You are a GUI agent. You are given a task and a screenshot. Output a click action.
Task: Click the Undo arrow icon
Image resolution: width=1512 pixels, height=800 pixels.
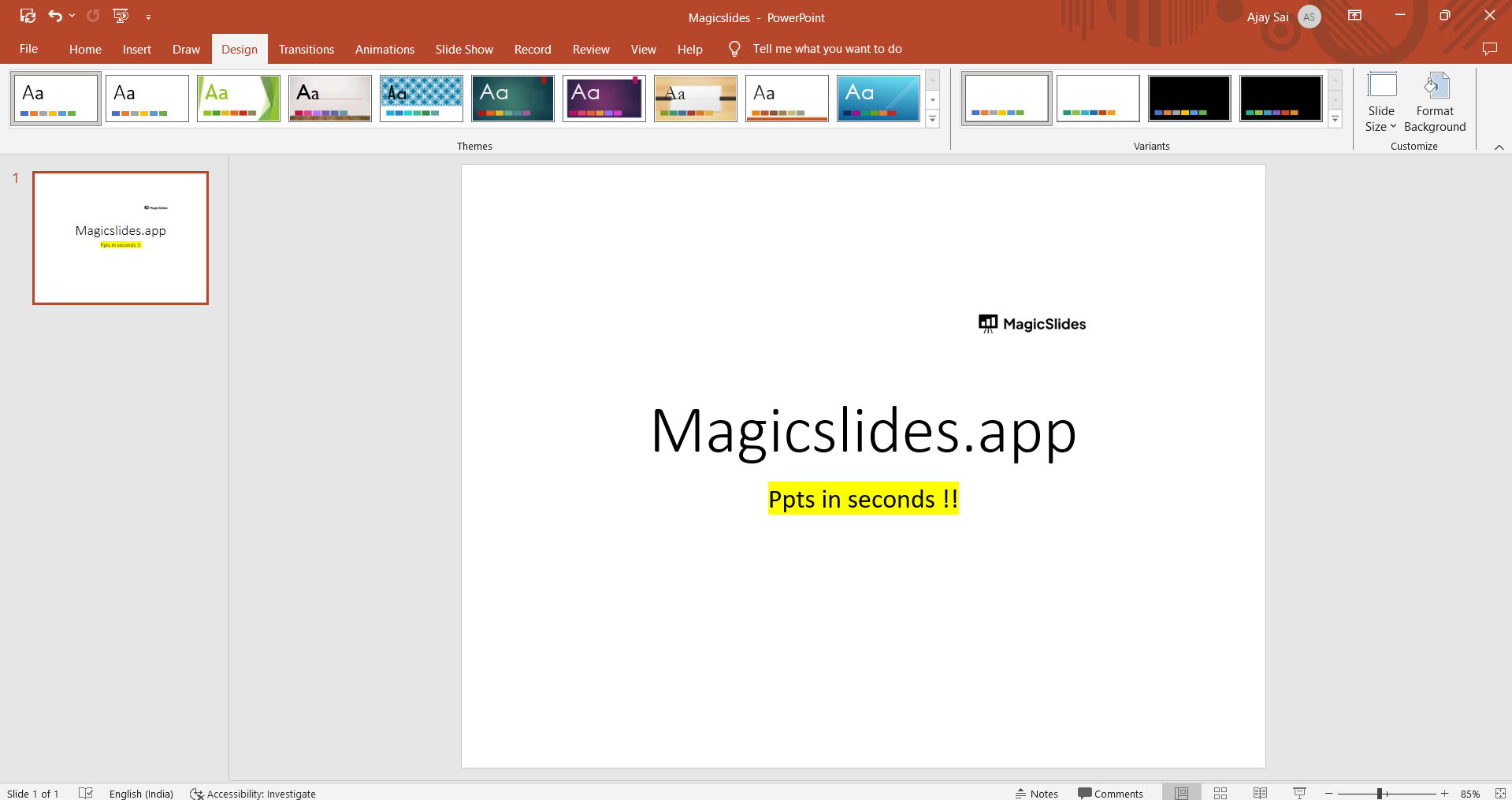coord(55,16)
